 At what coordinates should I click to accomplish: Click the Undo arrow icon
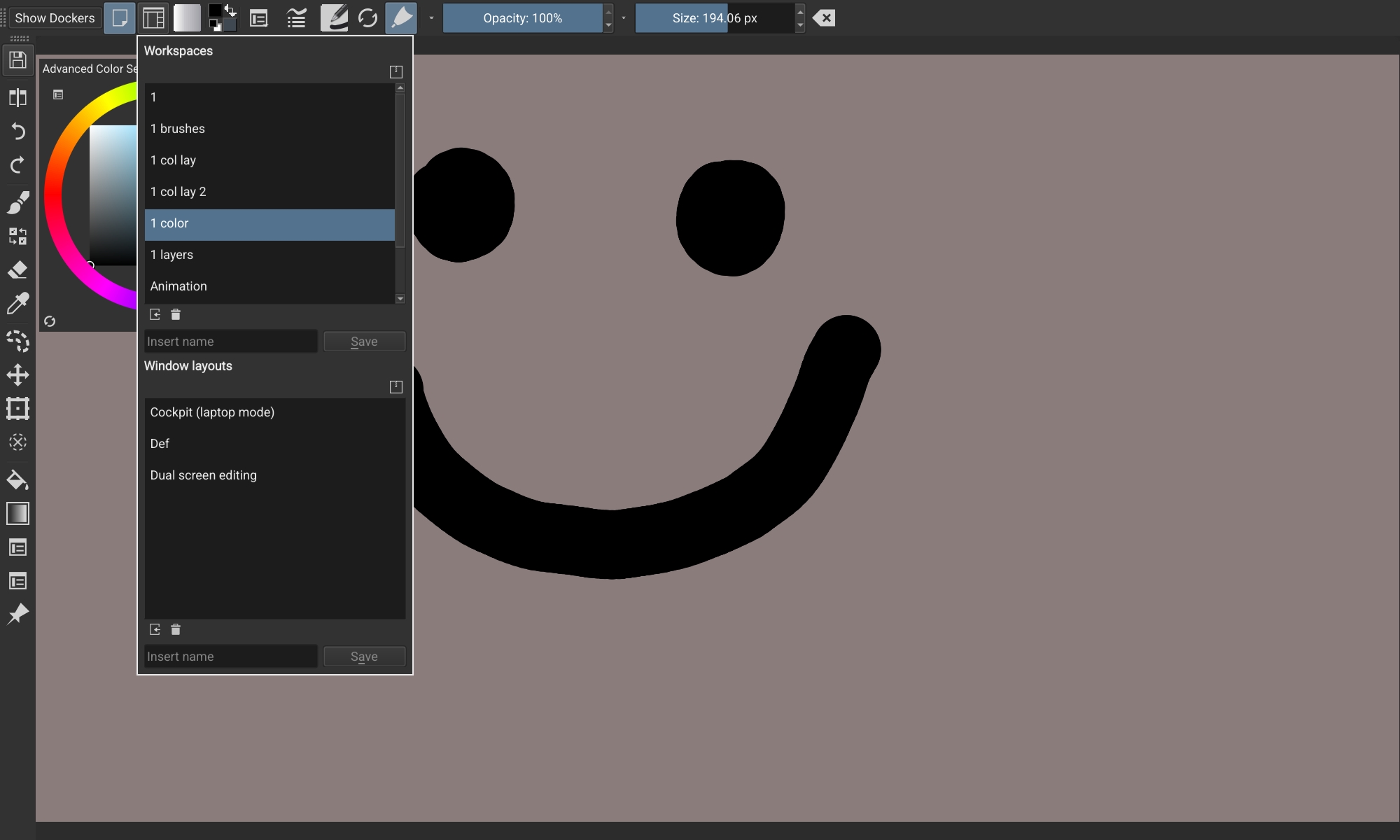tap(17, 132)
